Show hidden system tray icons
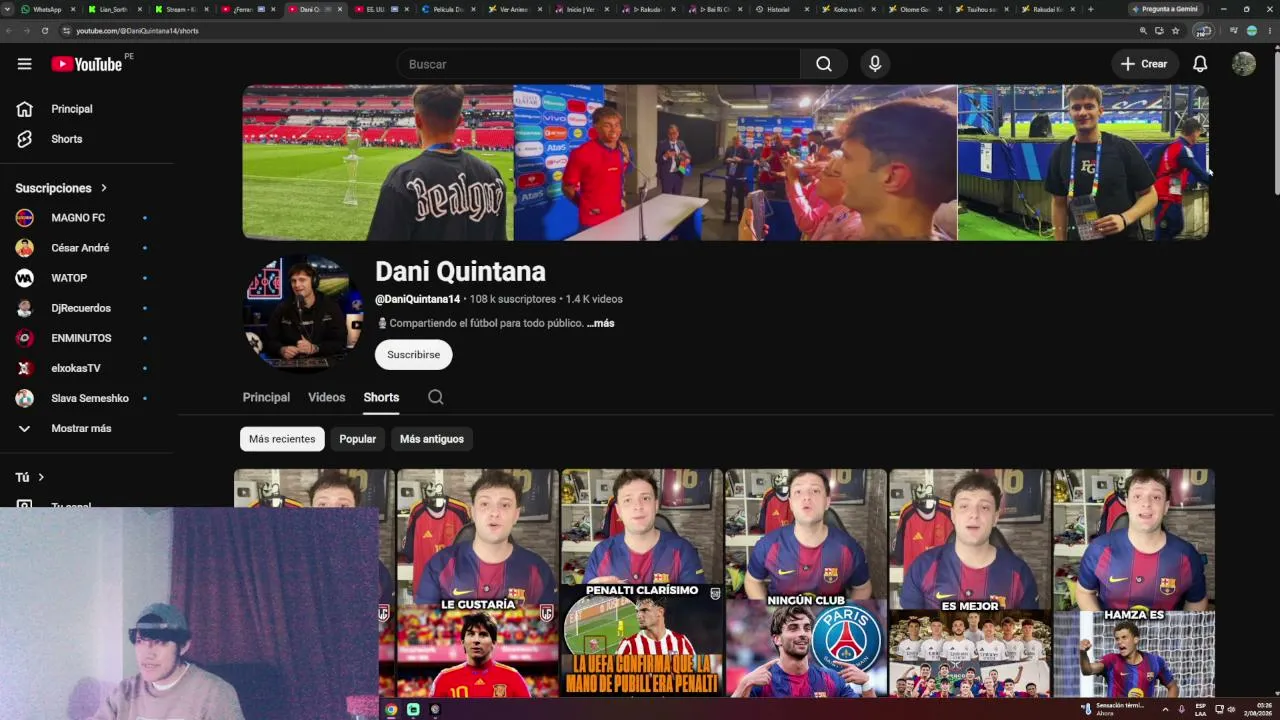This screenshot has height=720, width=1280. pyautogui.click(x=1165, y=709)
